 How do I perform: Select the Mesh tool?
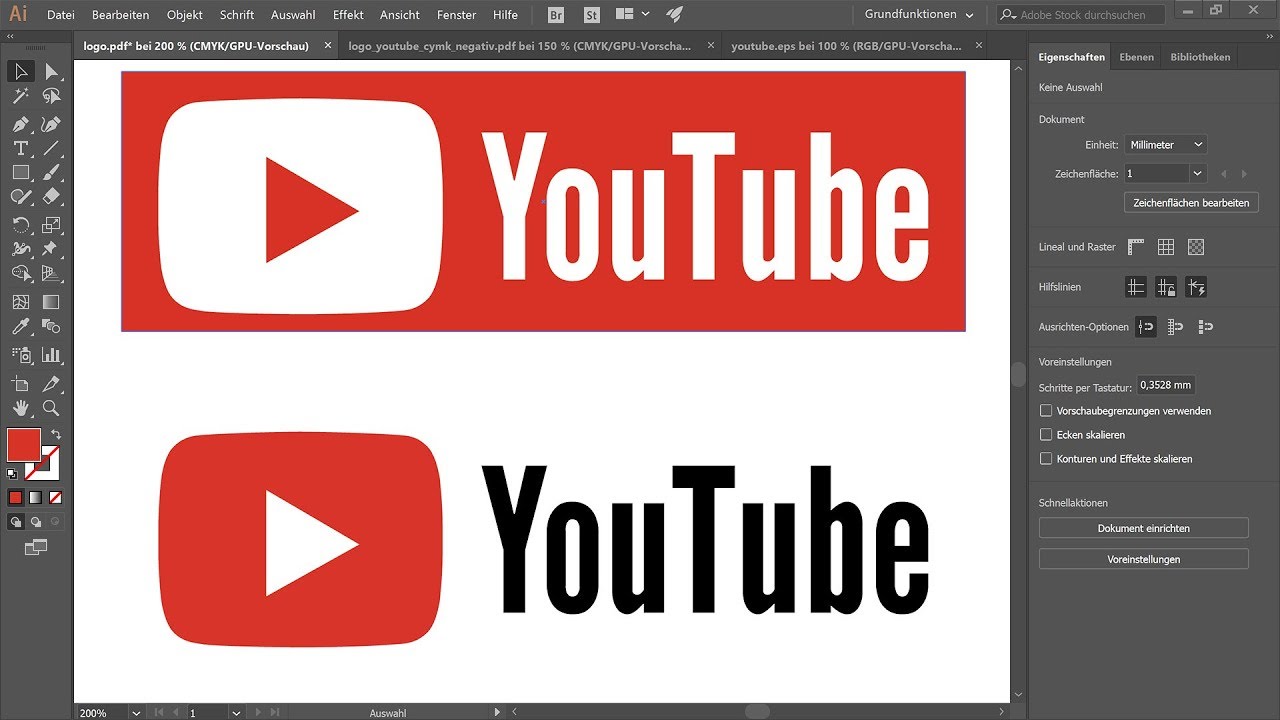point(20,302)
